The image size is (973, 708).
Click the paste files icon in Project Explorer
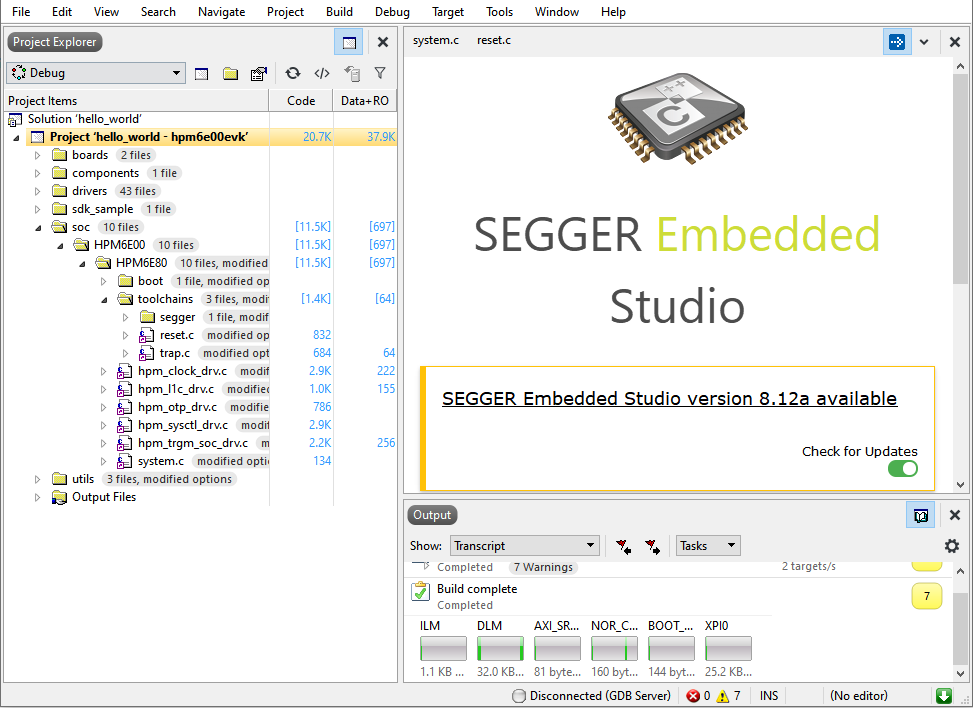pyautogui.click(x=352, y=74)
